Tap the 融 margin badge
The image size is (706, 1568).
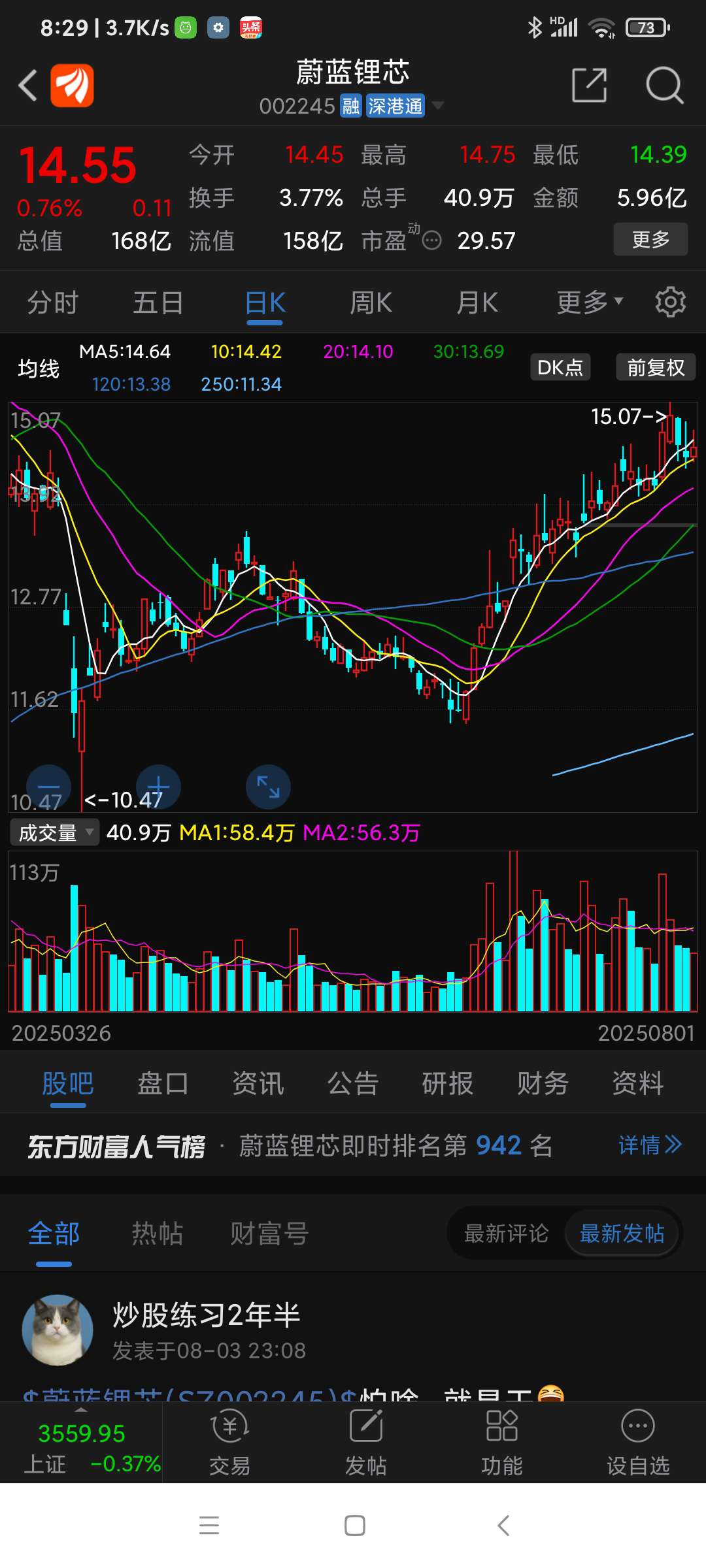pos(351,106)
